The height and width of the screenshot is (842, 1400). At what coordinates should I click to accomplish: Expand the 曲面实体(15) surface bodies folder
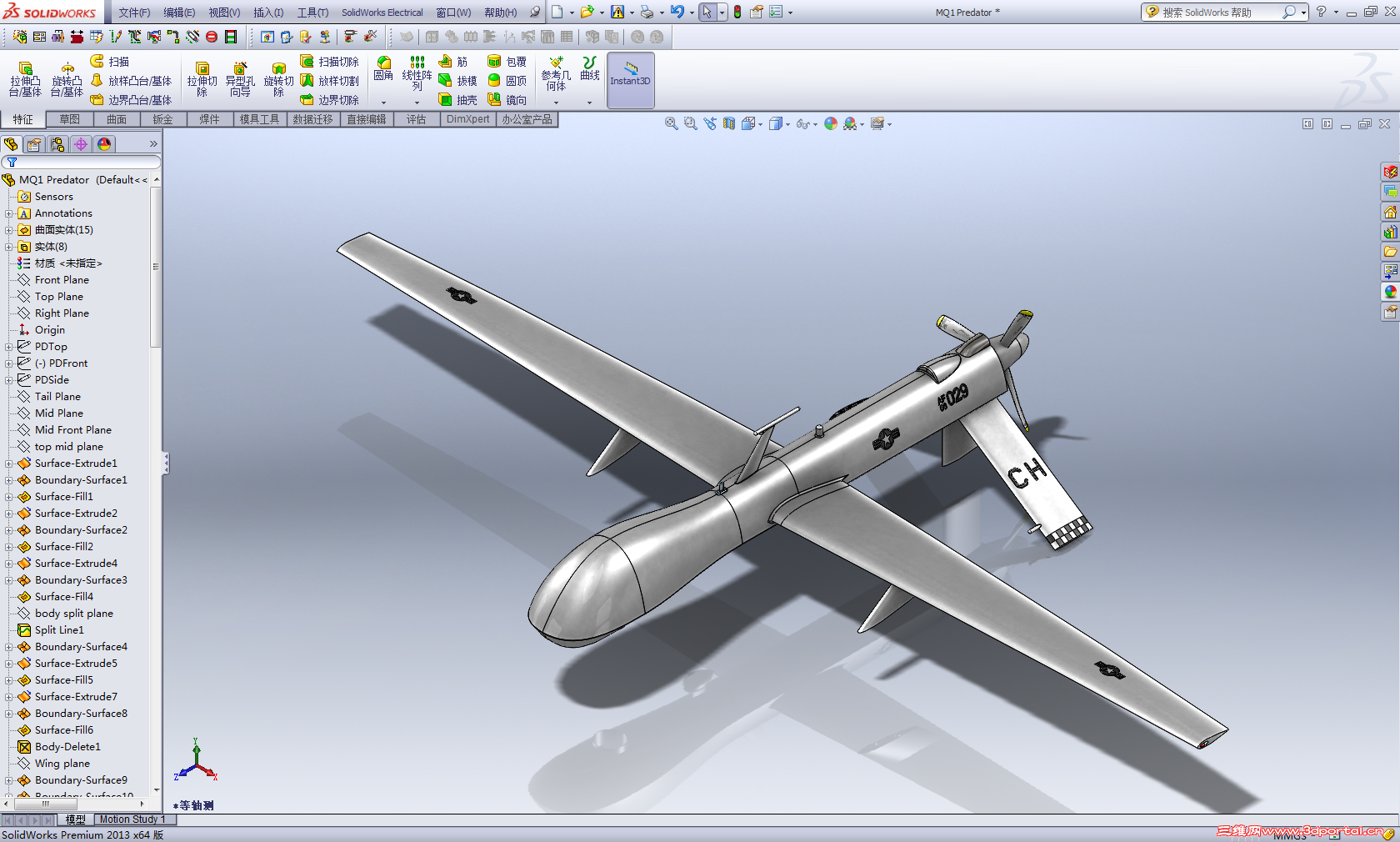point(8,230)
